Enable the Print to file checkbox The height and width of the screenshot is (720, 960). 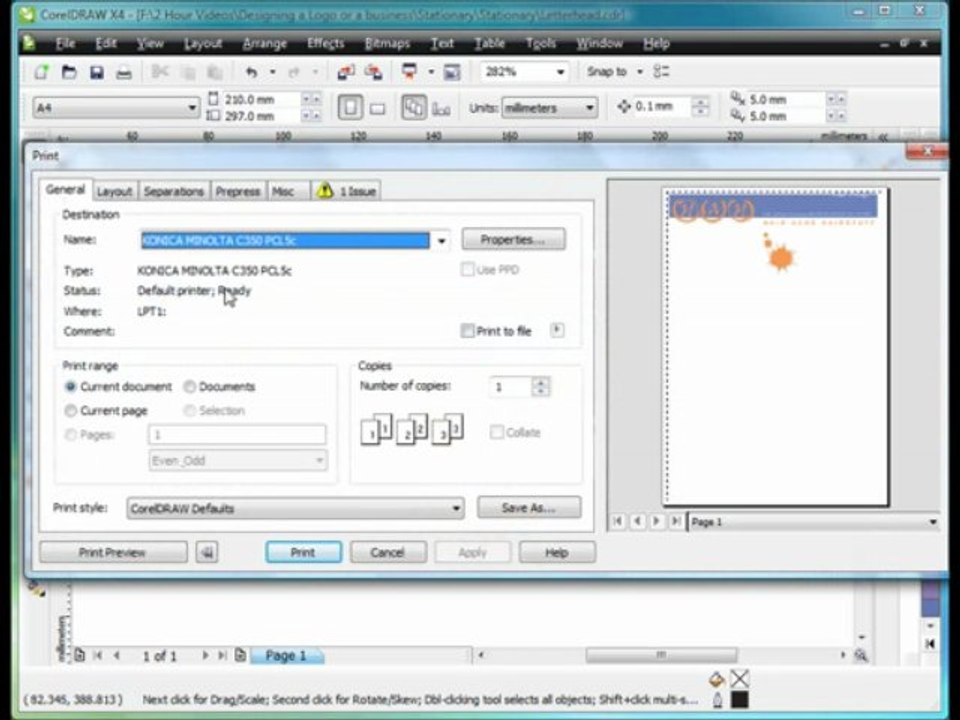pos(467,331)
